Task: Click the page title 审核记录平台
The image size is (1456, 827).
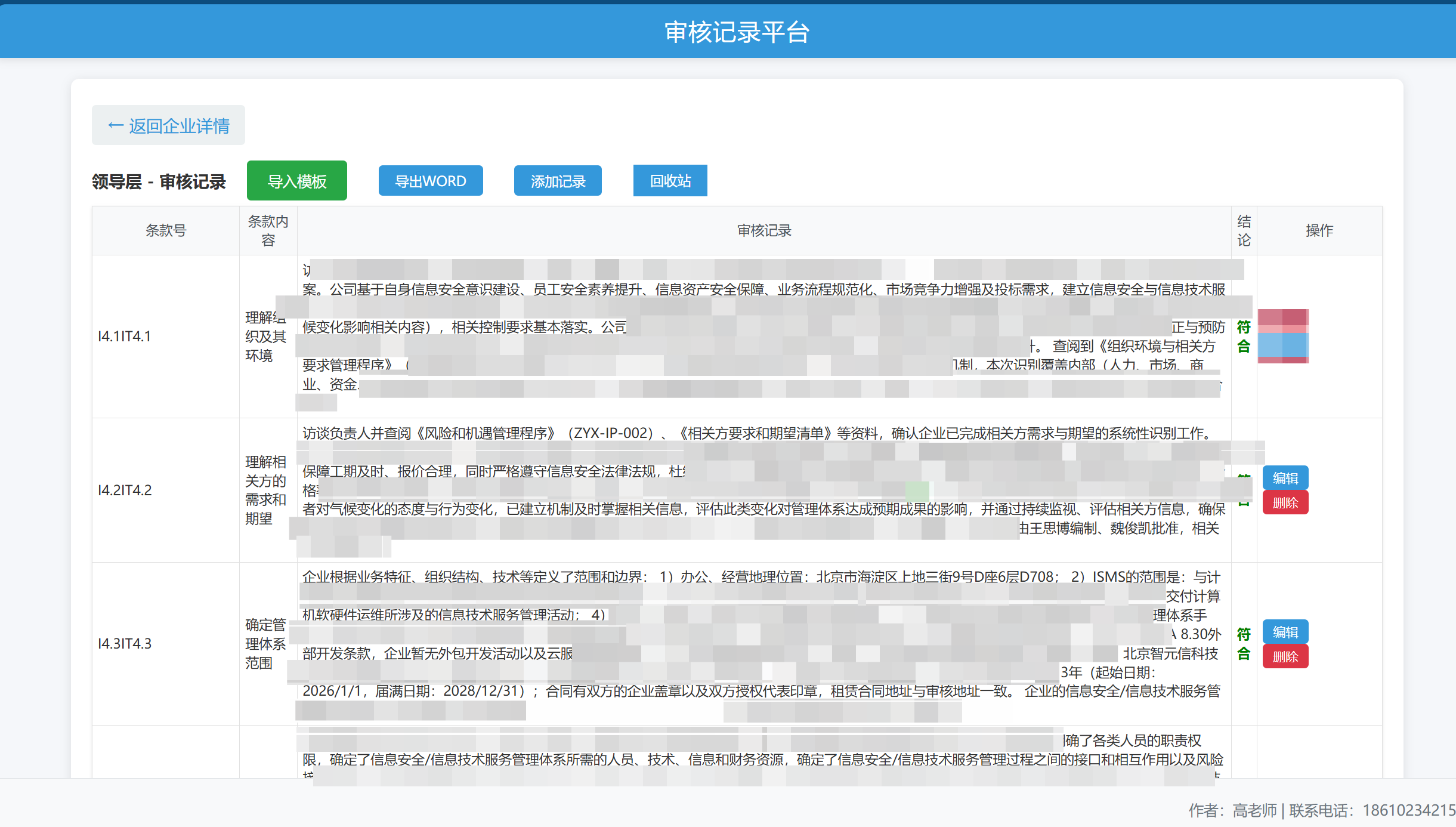Action: (738, 30)
